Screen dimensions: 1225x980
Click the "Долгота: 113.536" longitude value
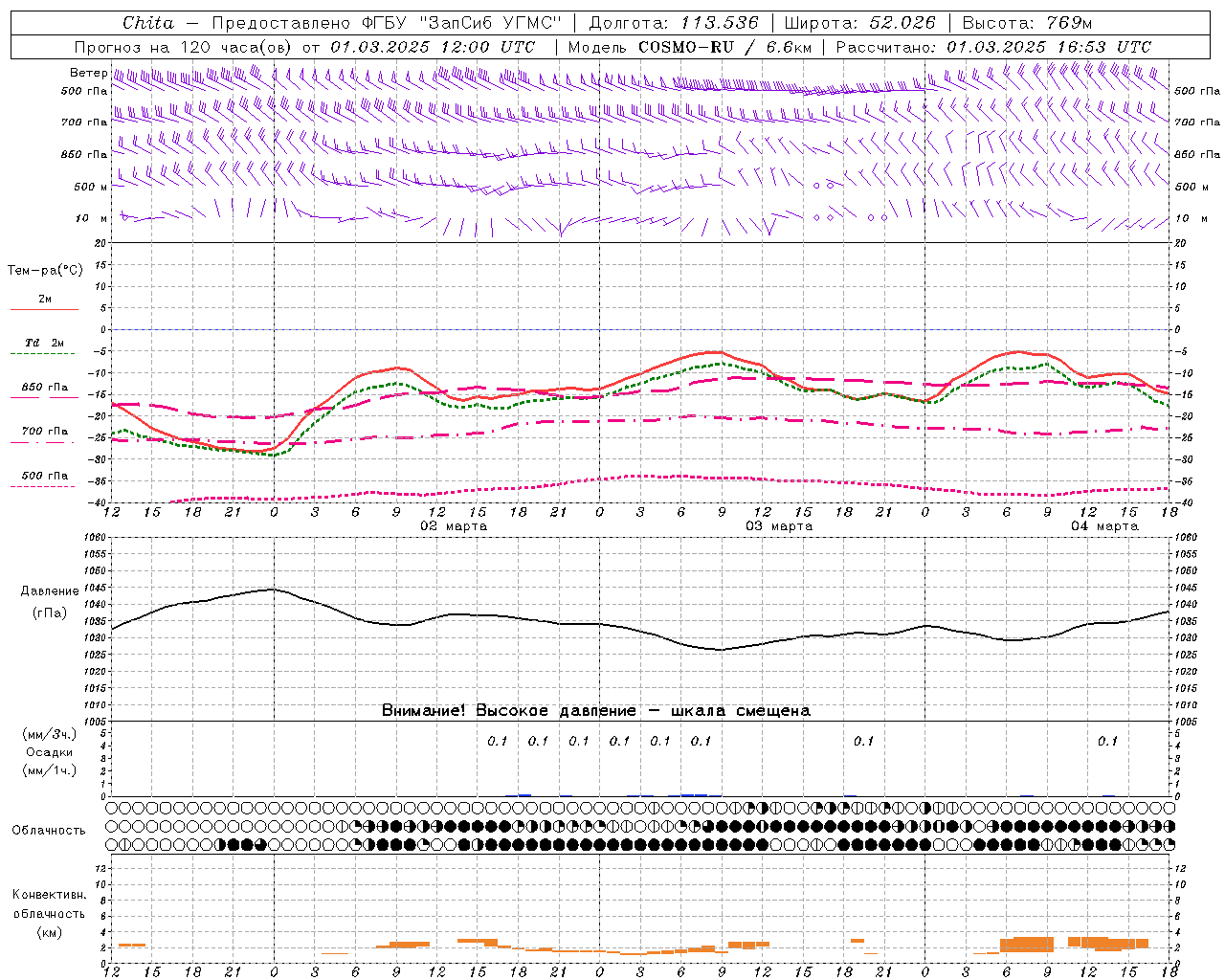pos(674,22)
